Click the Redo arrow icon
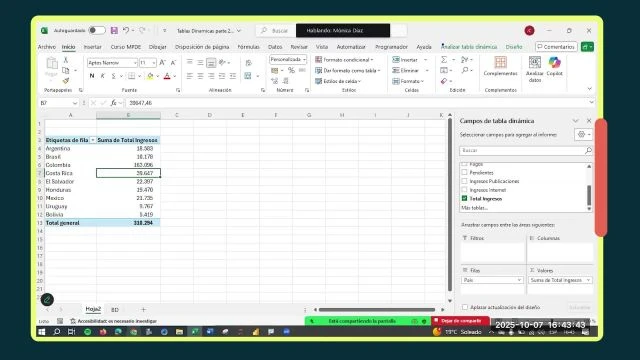Image resolution: width=640 pixels, height=360 pixels. [142, 30]
